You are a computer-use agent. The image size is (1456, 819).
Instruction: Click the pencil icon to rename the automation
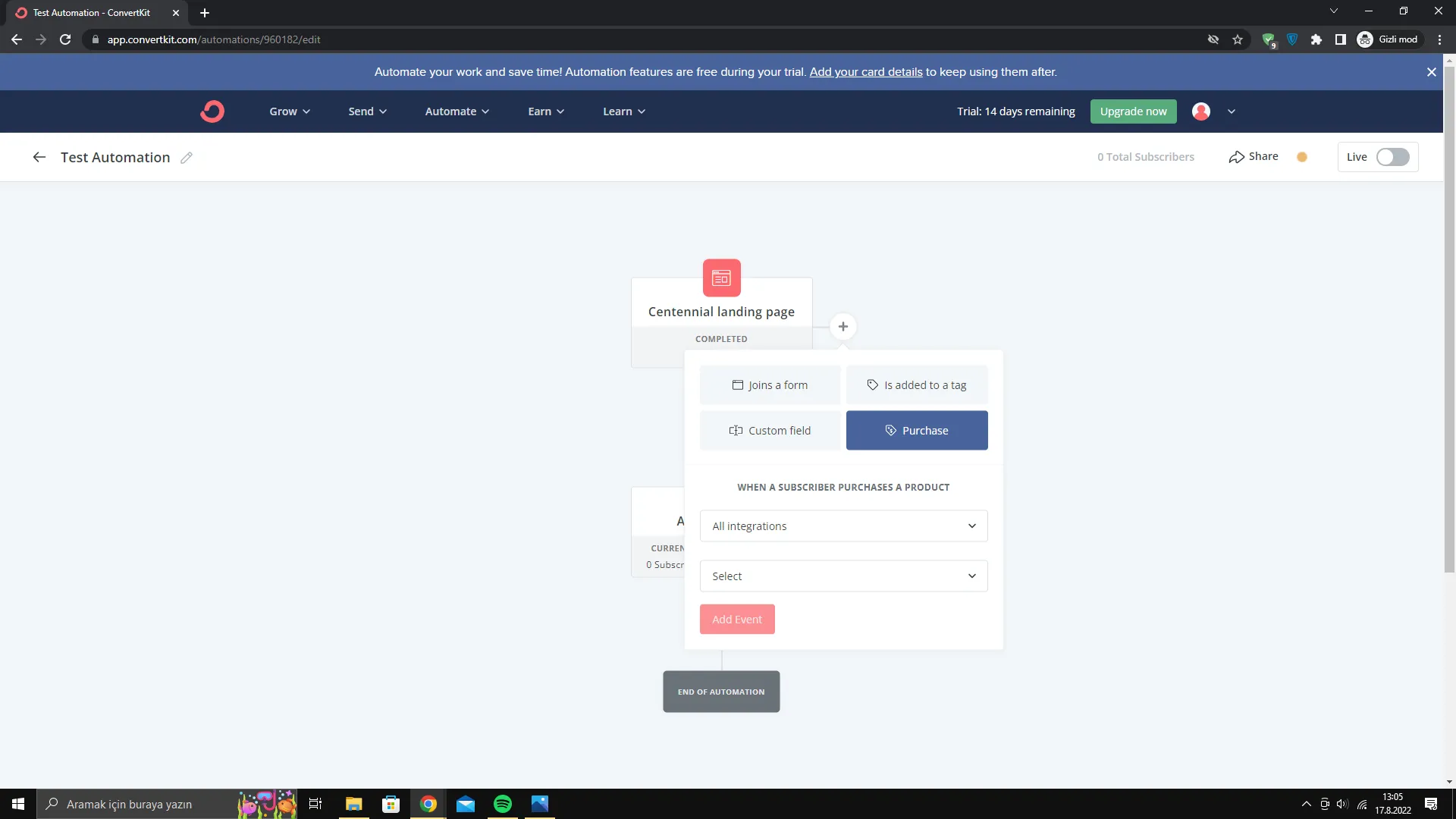tap(187, 158)
